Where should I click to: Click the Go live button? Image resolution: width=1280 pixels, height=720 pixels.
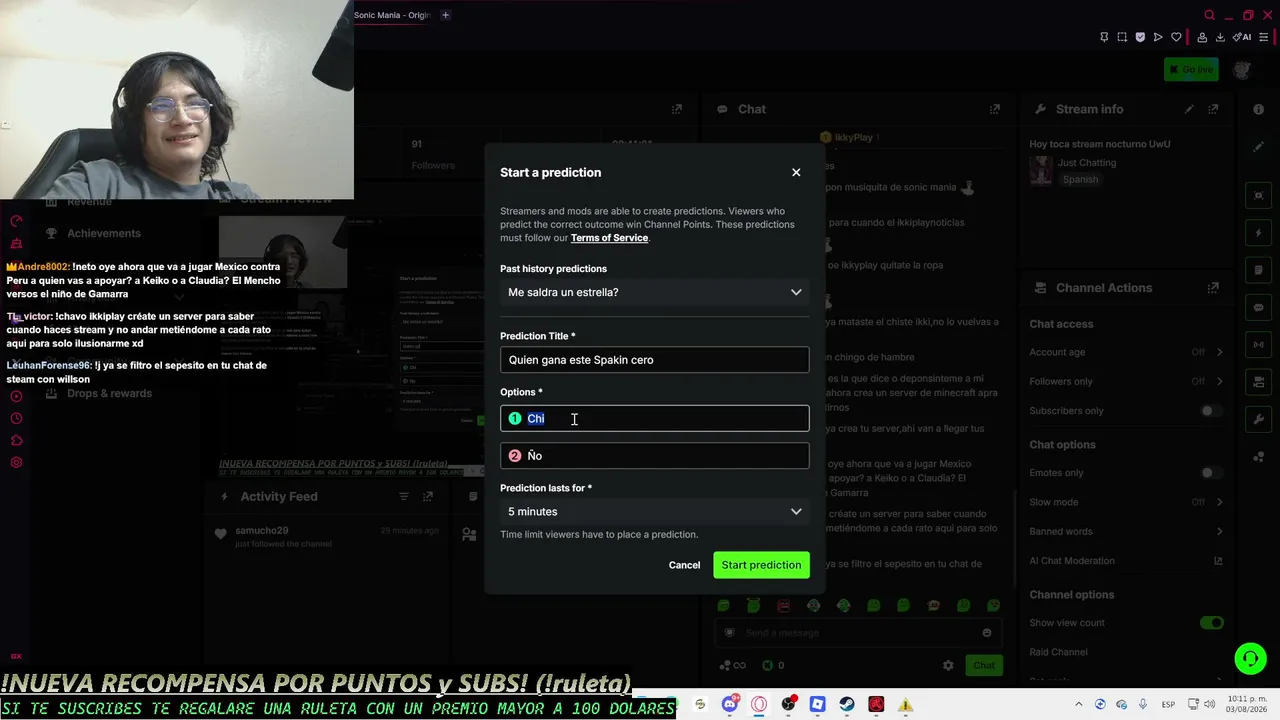pos(1190,69)
